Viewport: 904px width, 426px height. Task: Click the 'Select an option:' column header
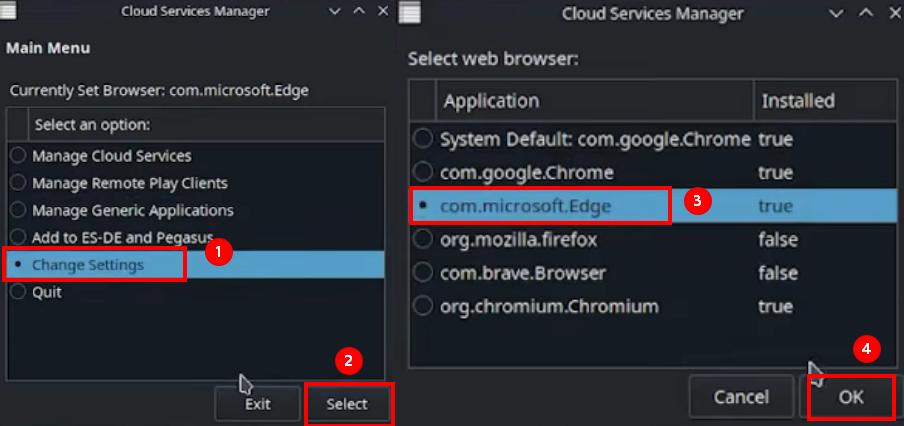pyautogui.click(x=206, y=125)
